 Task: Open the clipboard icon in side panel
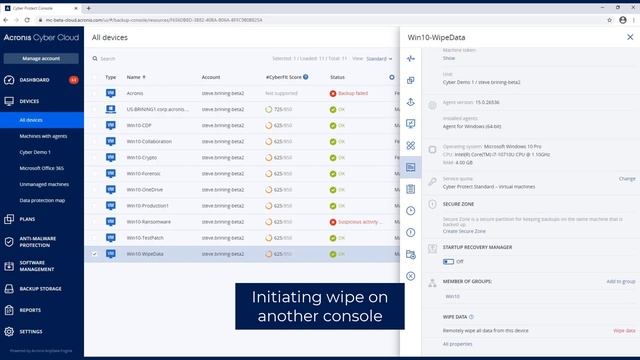[x=411, y=189]
